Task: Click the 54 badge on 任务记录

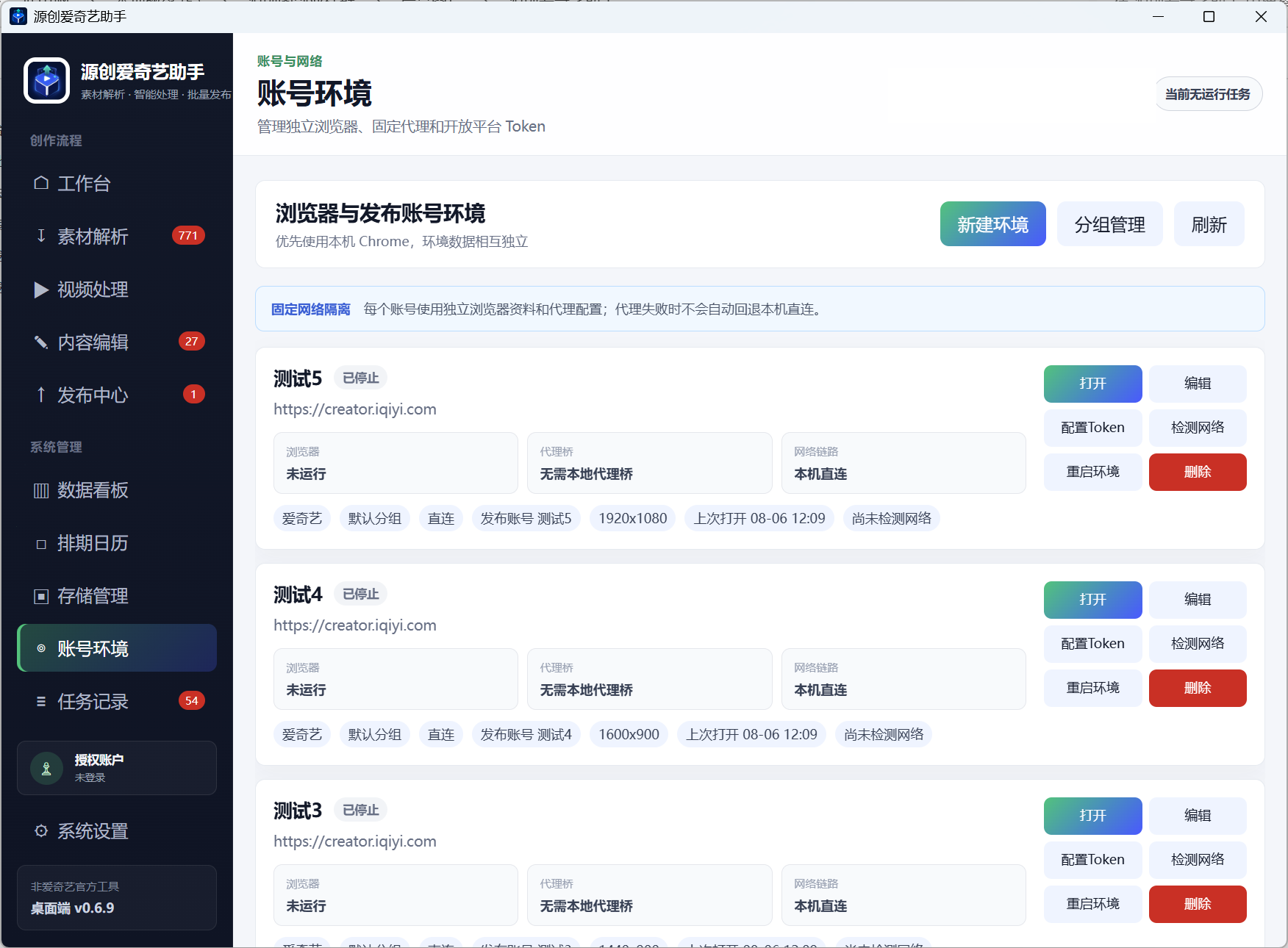Action: pos(191,701)
